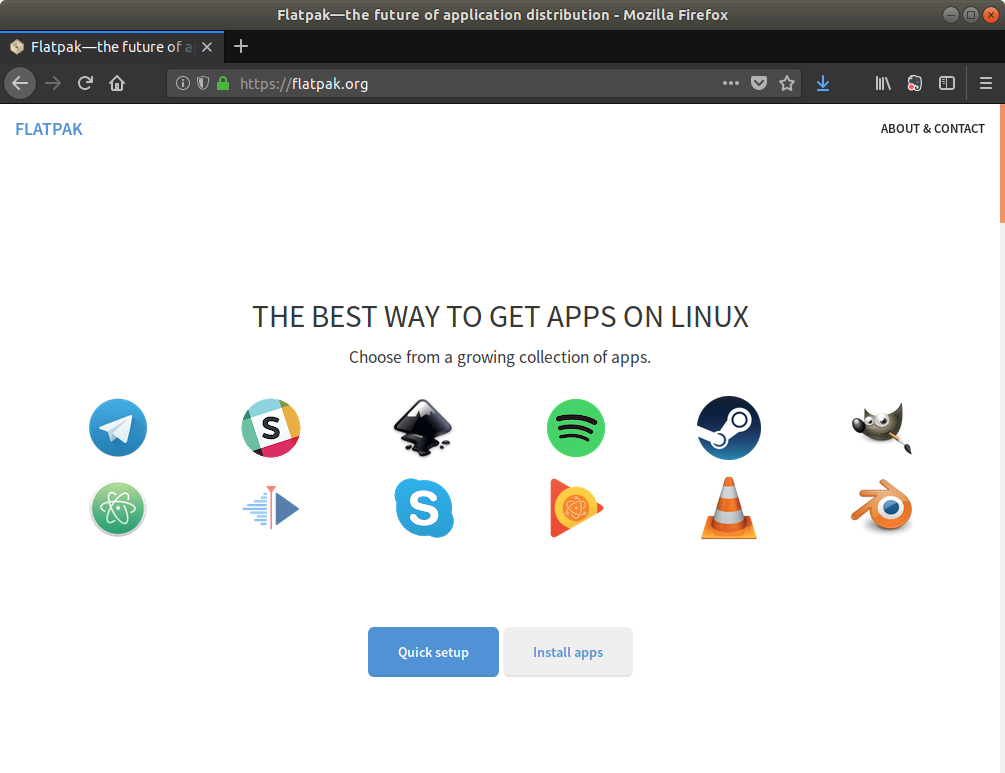This screenshot has height=773, width=1005.
Task: Open the VLC traffic cone icon
Action: (729, 508)
